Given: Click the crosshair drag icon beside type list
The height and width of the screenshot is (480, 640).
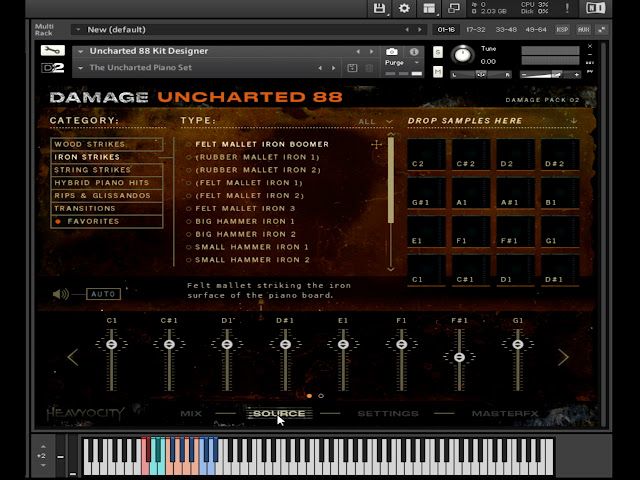Looking at the screenshot, I should [x=376, y=144].
